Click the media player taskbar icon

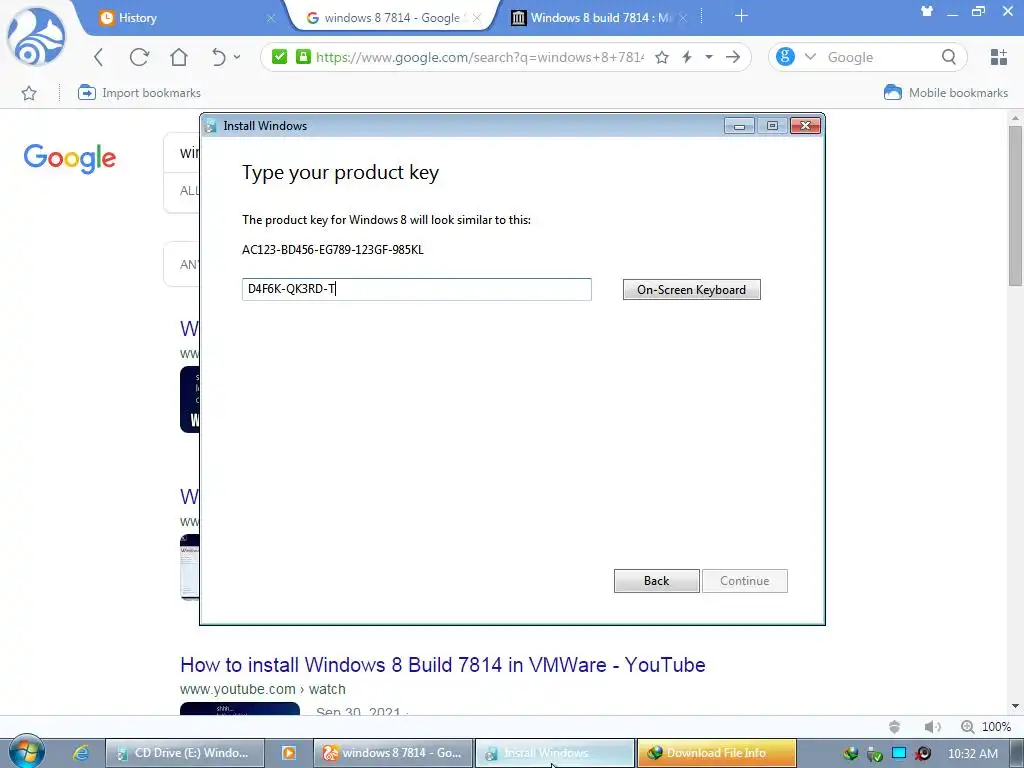[289, 753]
